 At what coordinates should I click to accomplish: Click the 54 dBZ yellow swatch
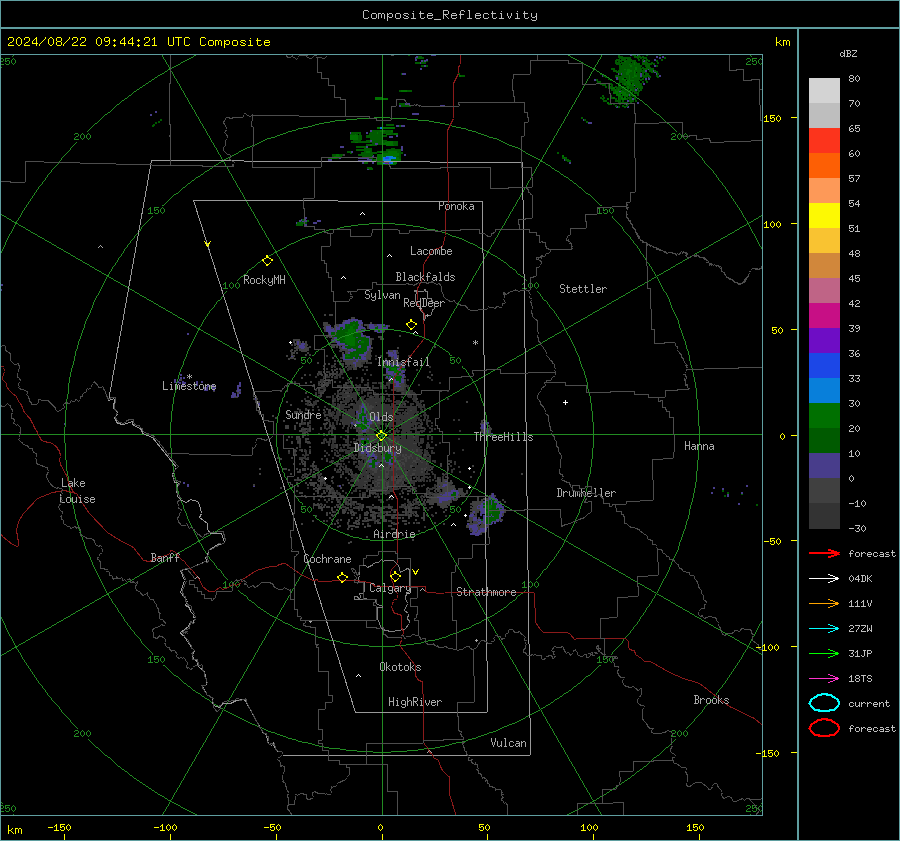tap(824, 215)
